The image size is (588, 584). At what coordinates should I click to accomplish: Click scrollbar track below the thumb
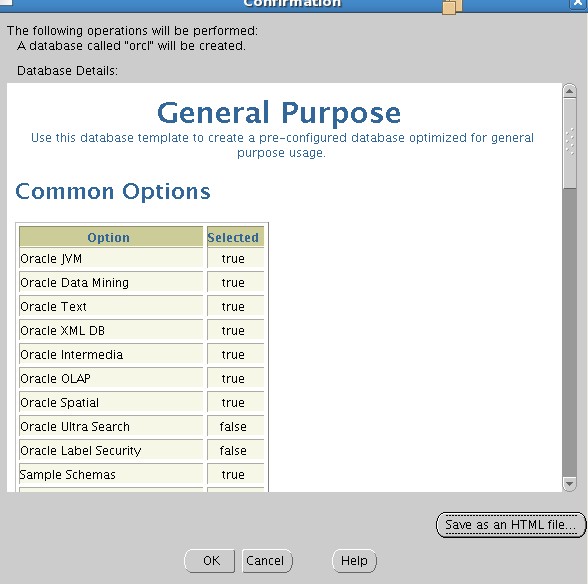tap(569, 332)
